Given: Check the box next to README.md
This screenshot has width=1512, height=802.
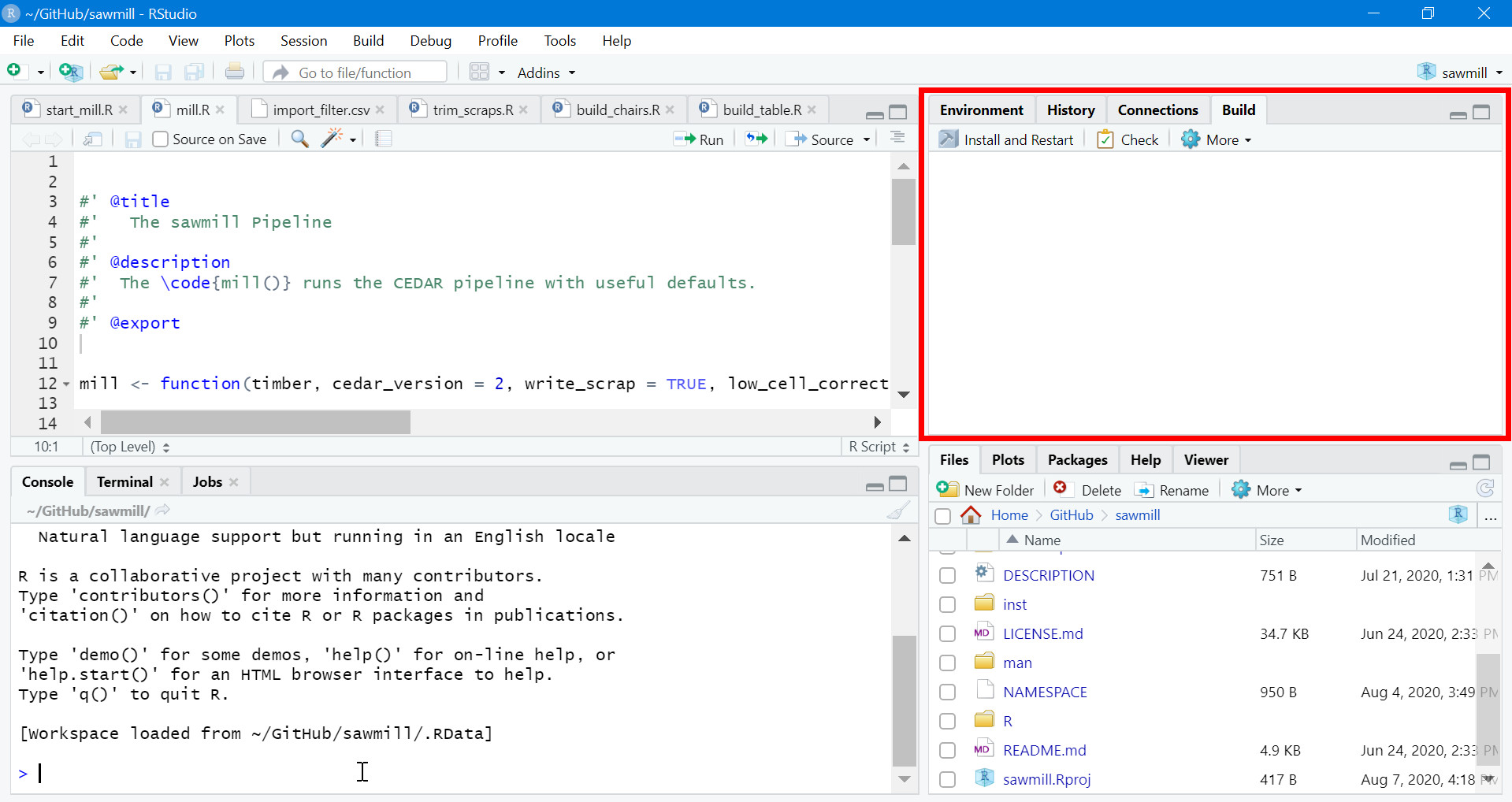Looking at the screenshot, I should point(948,751).
